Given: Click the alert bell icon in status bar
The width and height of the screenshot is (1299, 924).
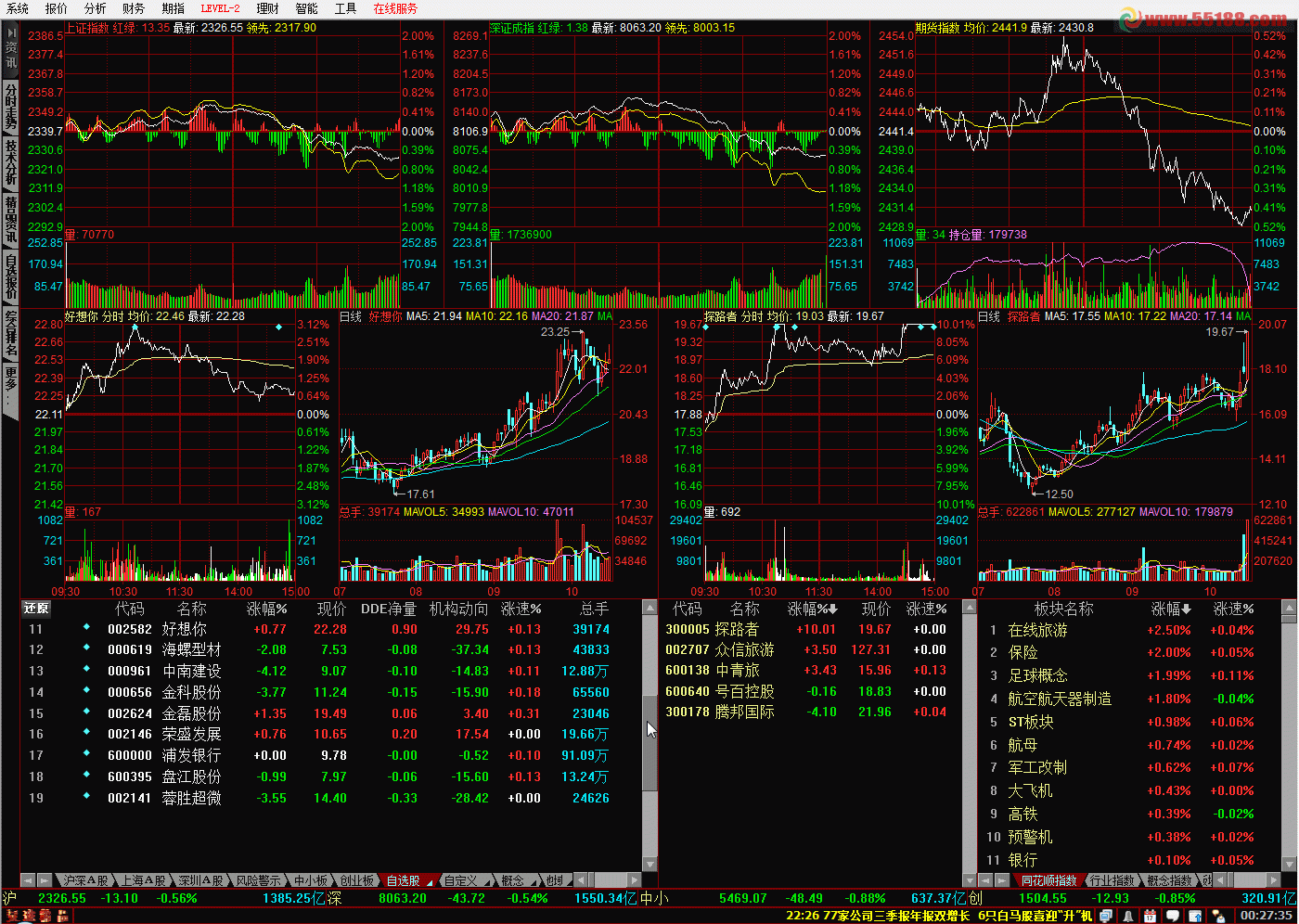Looking at the screenshot, I should (x=1128, y=916).
